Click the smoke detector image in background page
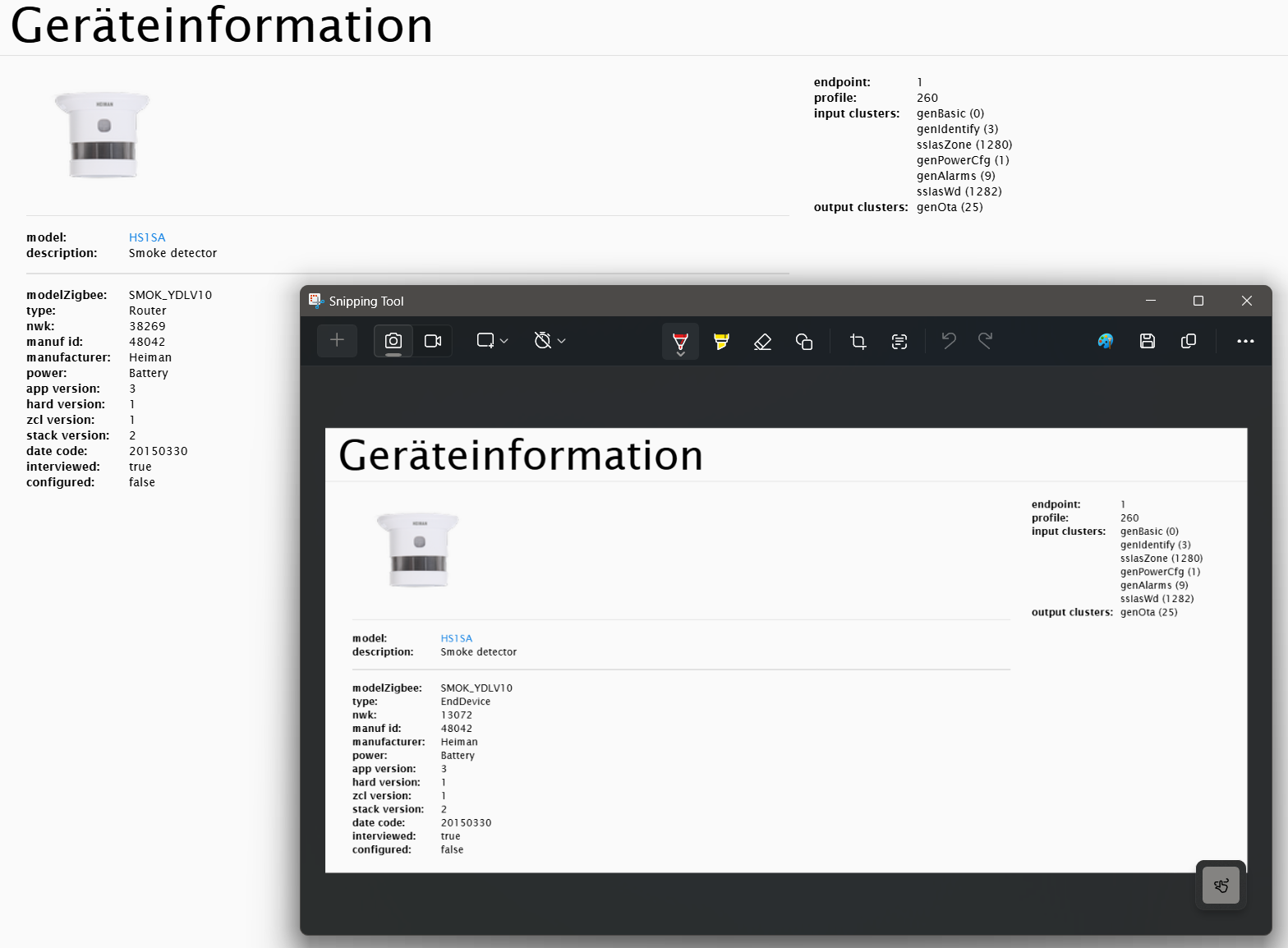Screen dimensions: 1288x948 click(x=103, y=134)
